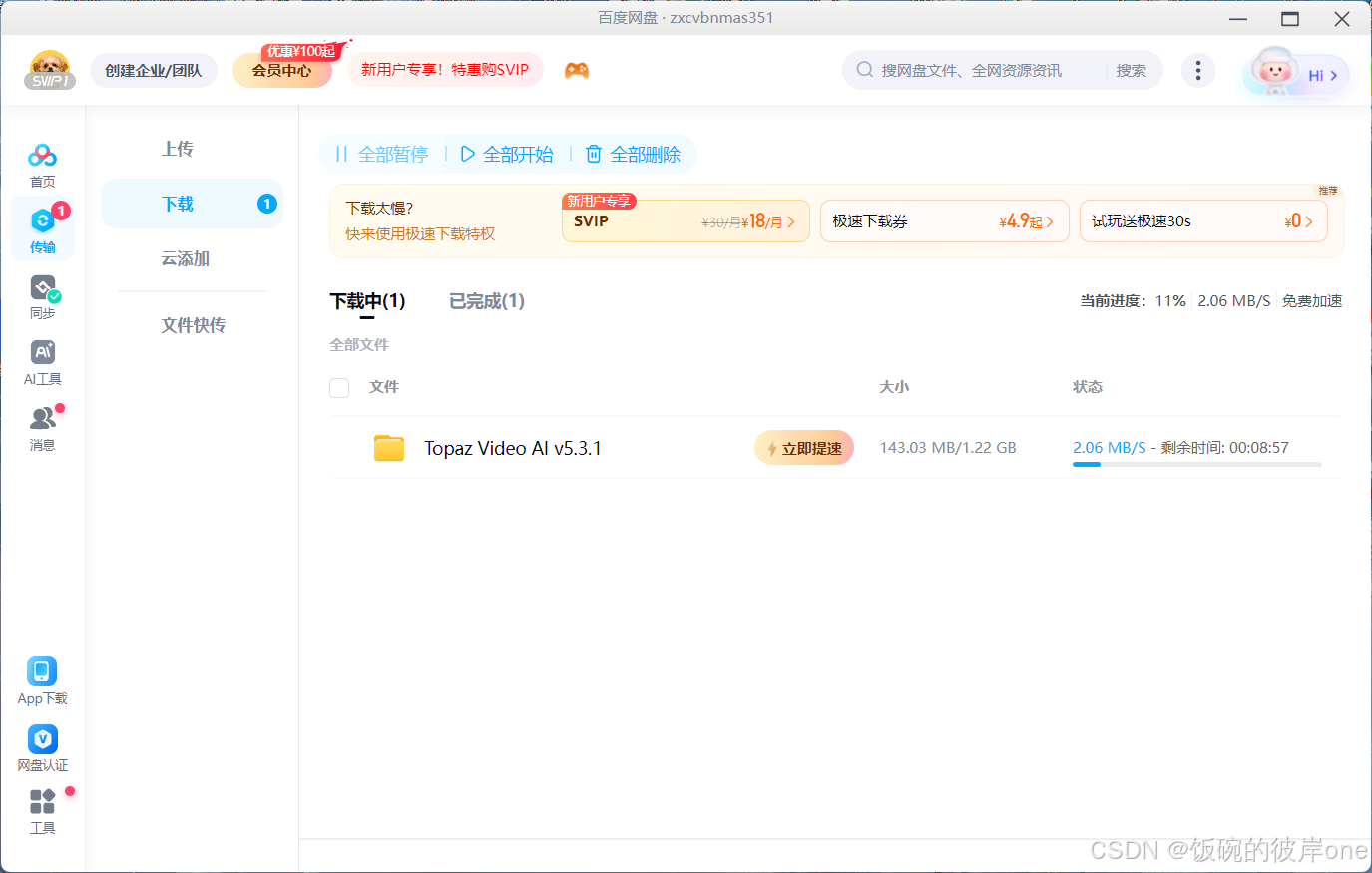Screen dimensions: 1372x873
Task: Switch to the 已完成(1) tab
Action: 487,301
